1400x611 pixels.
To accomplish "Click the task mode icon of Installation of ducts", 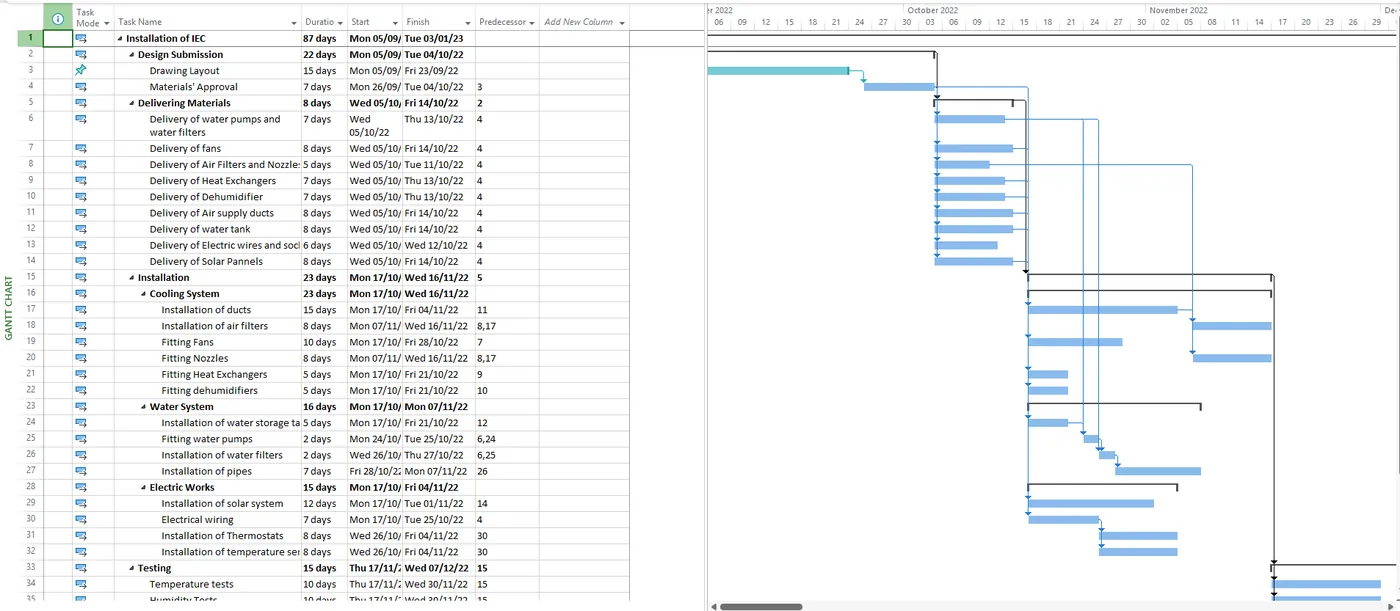I will pyautogui.click(x=81, y=310).
